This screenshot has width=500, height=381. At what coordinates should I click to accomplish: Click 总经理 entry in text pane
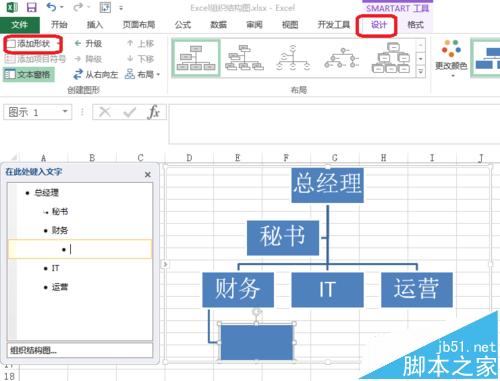[x=46, y=193]
